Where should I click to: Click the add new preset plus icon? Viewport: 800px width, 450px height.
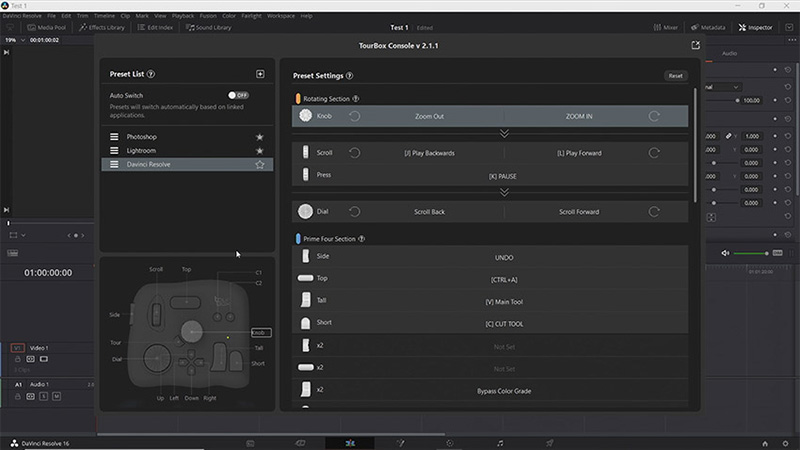(x=260, y=74)
